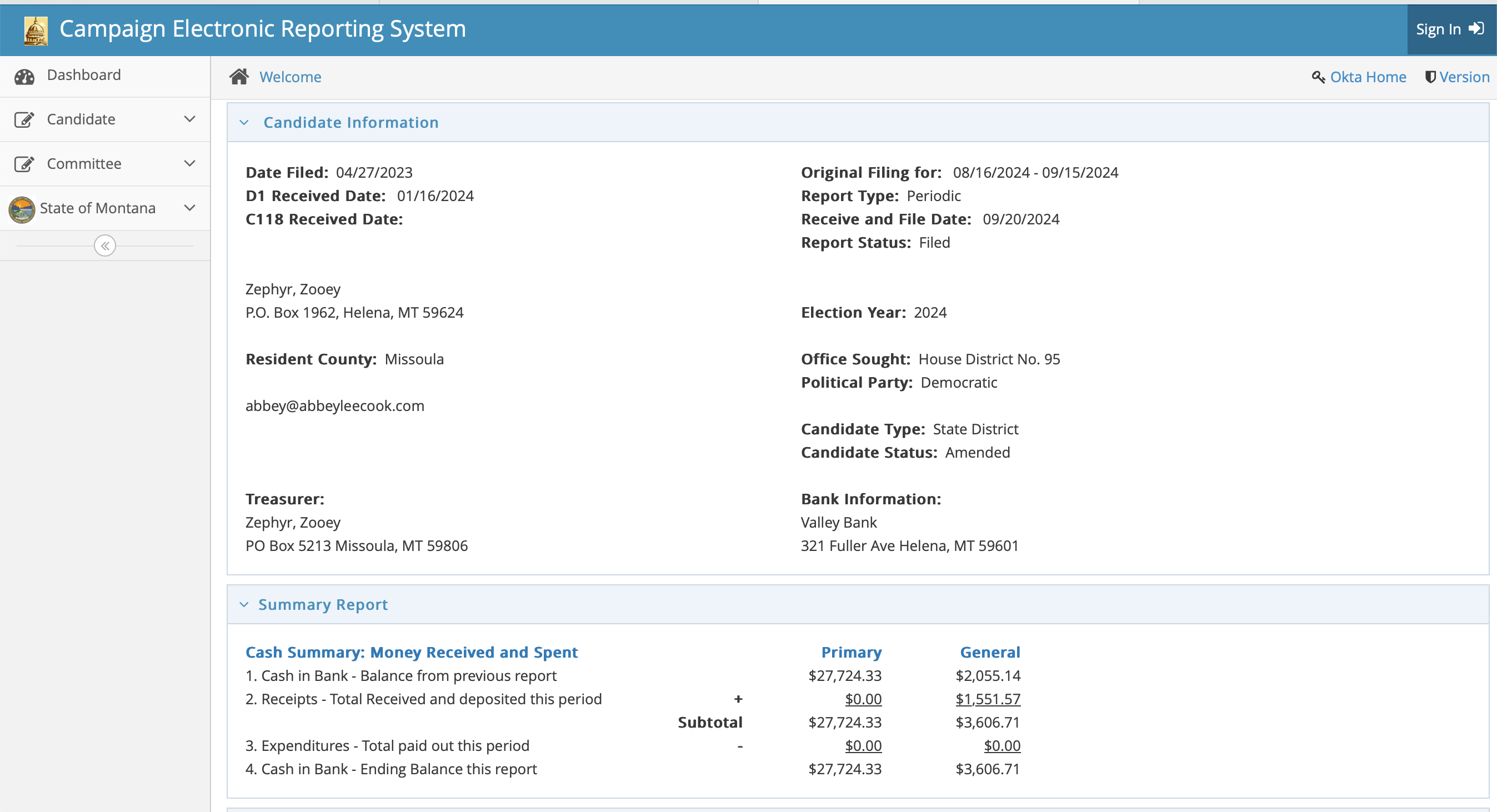Collapse the Summary Report panel

point(244,605)
